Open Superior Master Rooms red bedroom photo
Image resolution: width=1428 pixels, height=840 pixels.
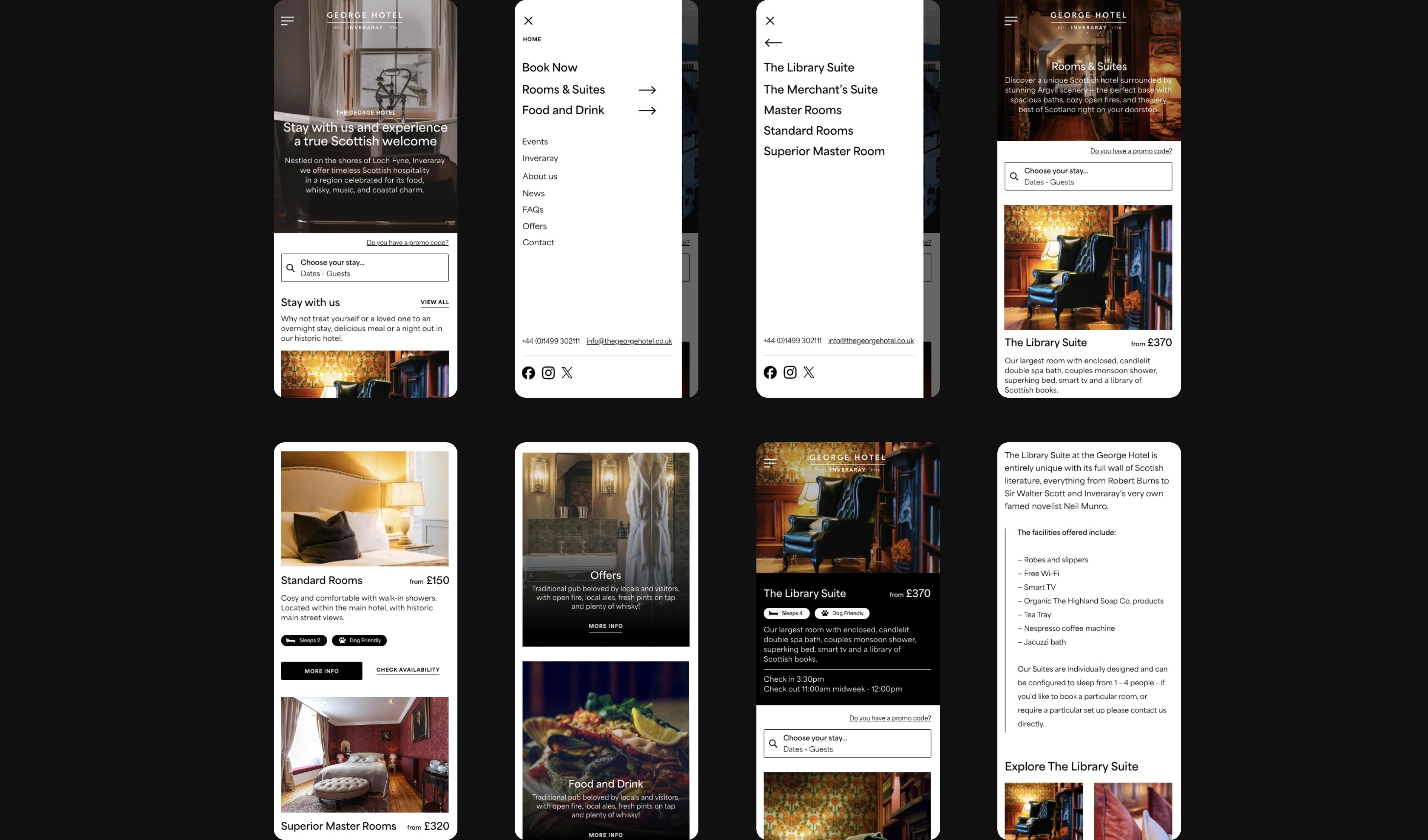click(364, 755)
